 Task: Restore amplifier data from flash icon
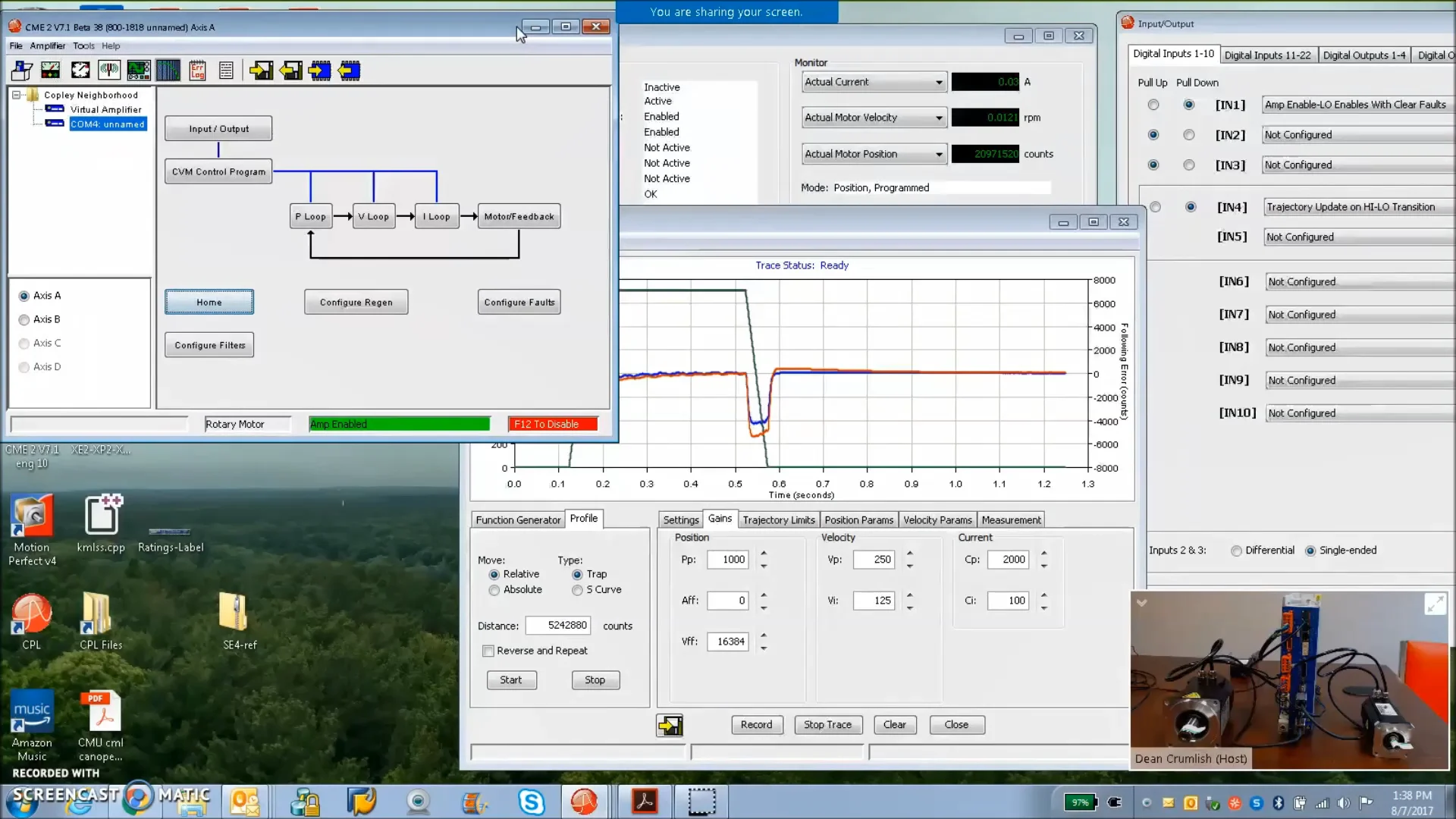[x=290, y=70]
